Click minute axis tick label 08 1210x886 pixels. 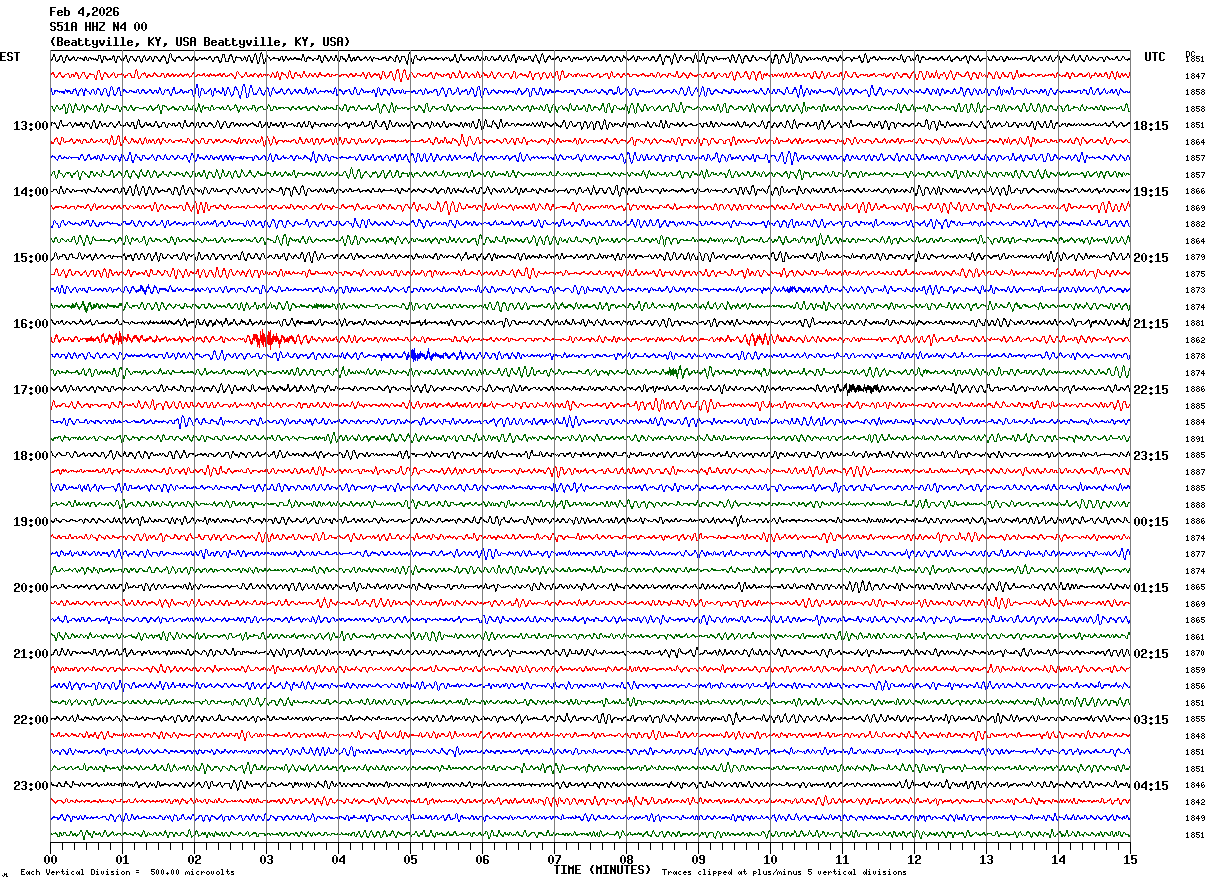tap(626, 859)
